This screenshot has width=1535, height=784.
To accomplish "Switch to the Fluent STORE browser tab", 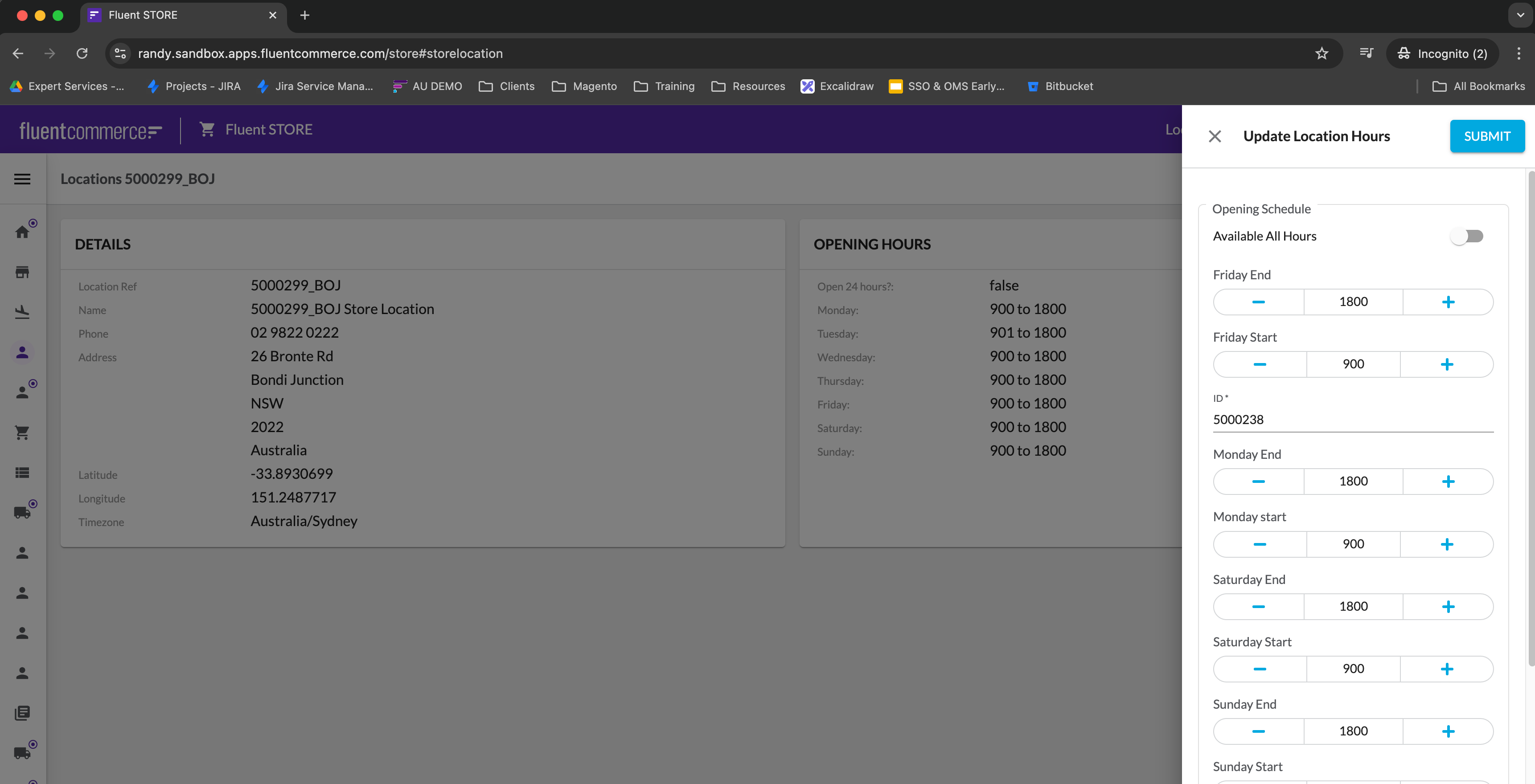I will pyautogui.click(x=179, y=15).
